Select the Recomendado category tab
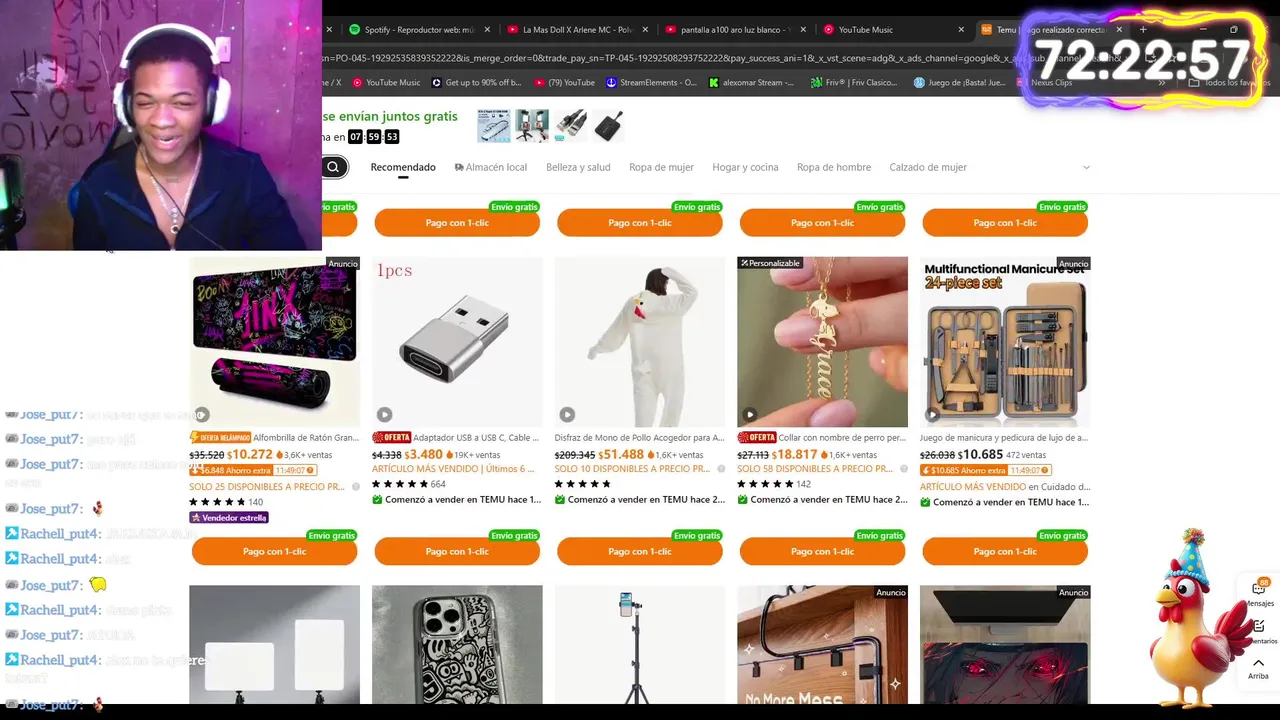The height and width of the screenshot is (720, 1280). pyautogui.click(x=403, y=167)
